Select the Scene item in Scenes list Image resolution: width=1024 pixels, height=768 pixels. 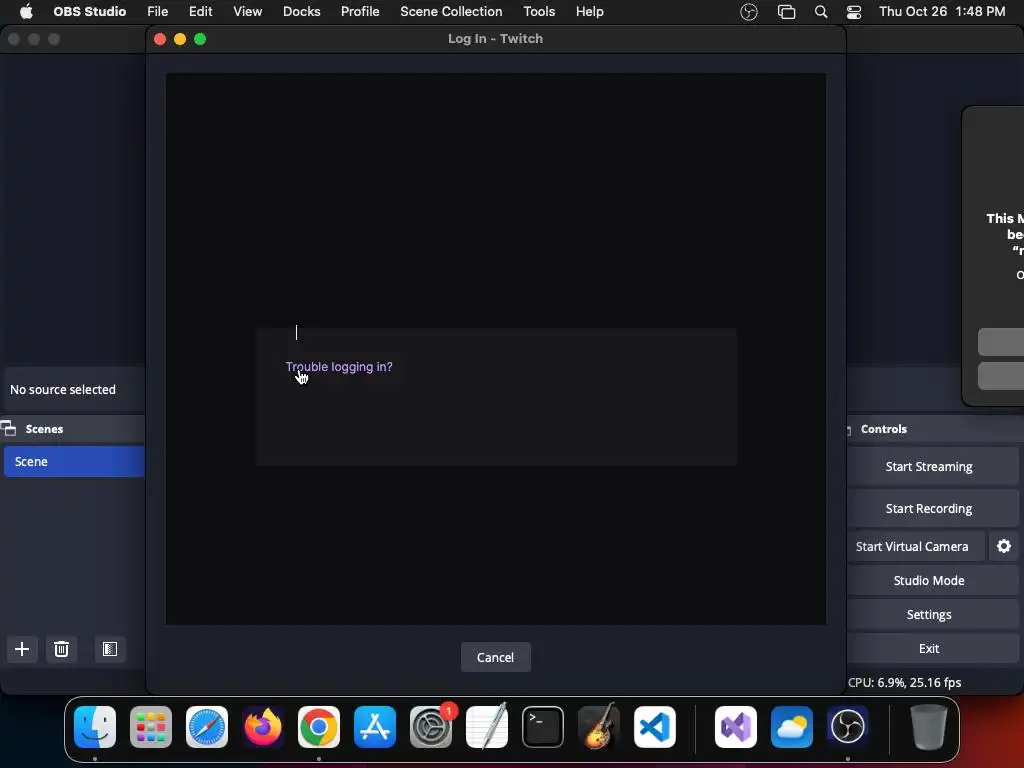[74, 461]
